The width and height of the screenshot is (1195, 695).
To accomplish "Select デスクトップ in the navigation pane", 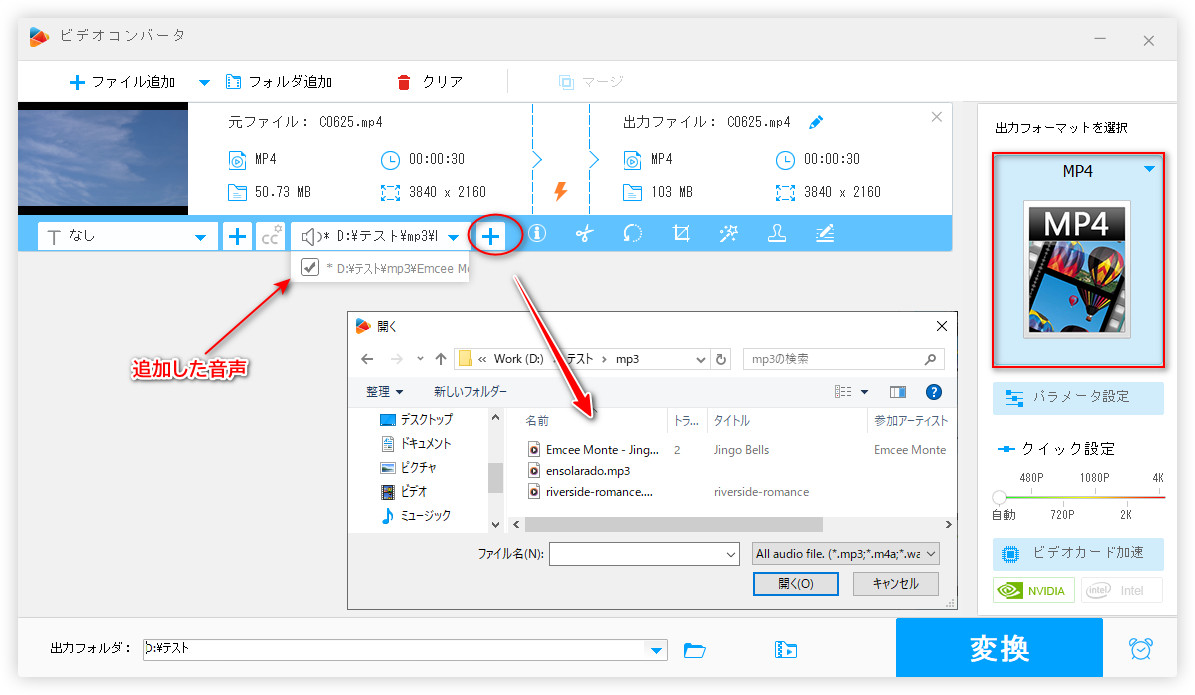I will (426, 420).
